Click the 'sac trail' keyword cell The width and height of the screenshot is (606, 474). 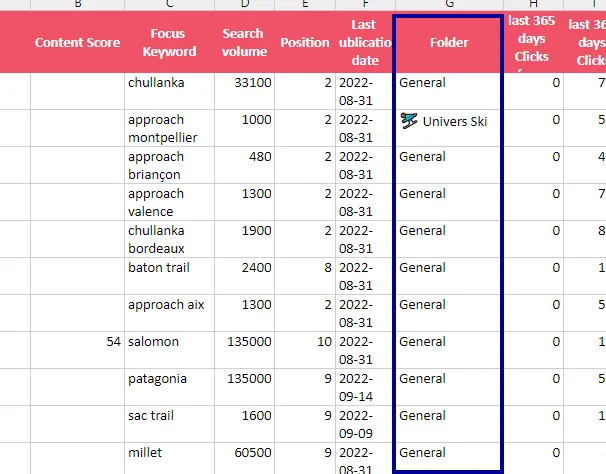click(170, 424)
